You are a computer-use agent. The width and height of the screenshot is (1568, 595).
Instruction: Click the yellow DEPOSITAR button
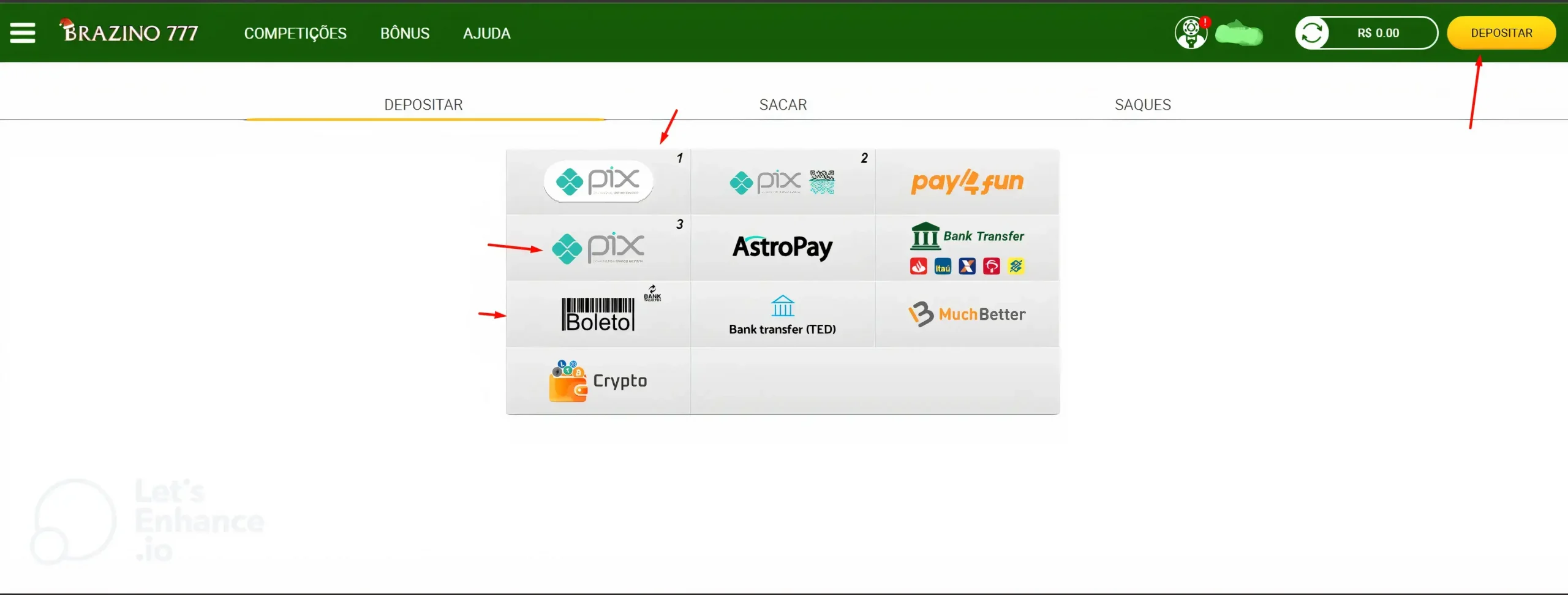(x=1501, y=33)
